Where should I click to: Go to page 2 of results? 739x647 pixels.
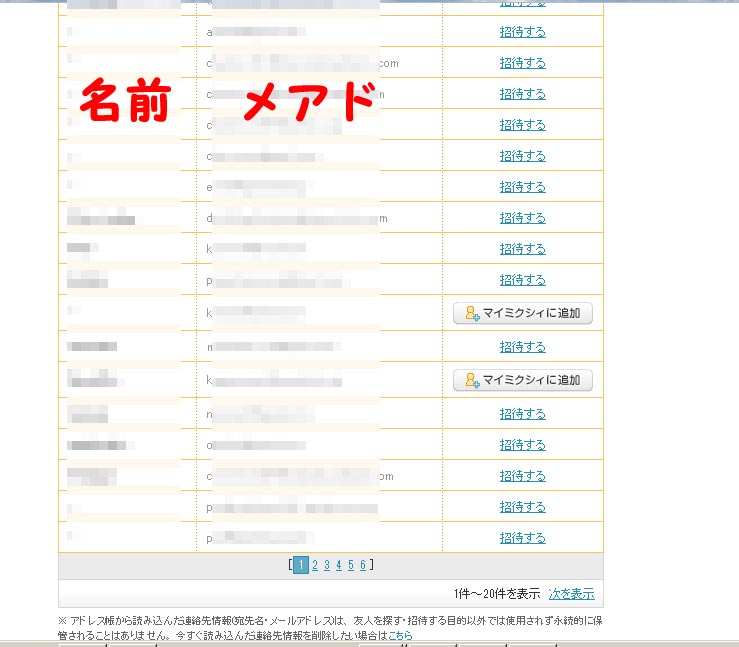(x=315, y=565)
